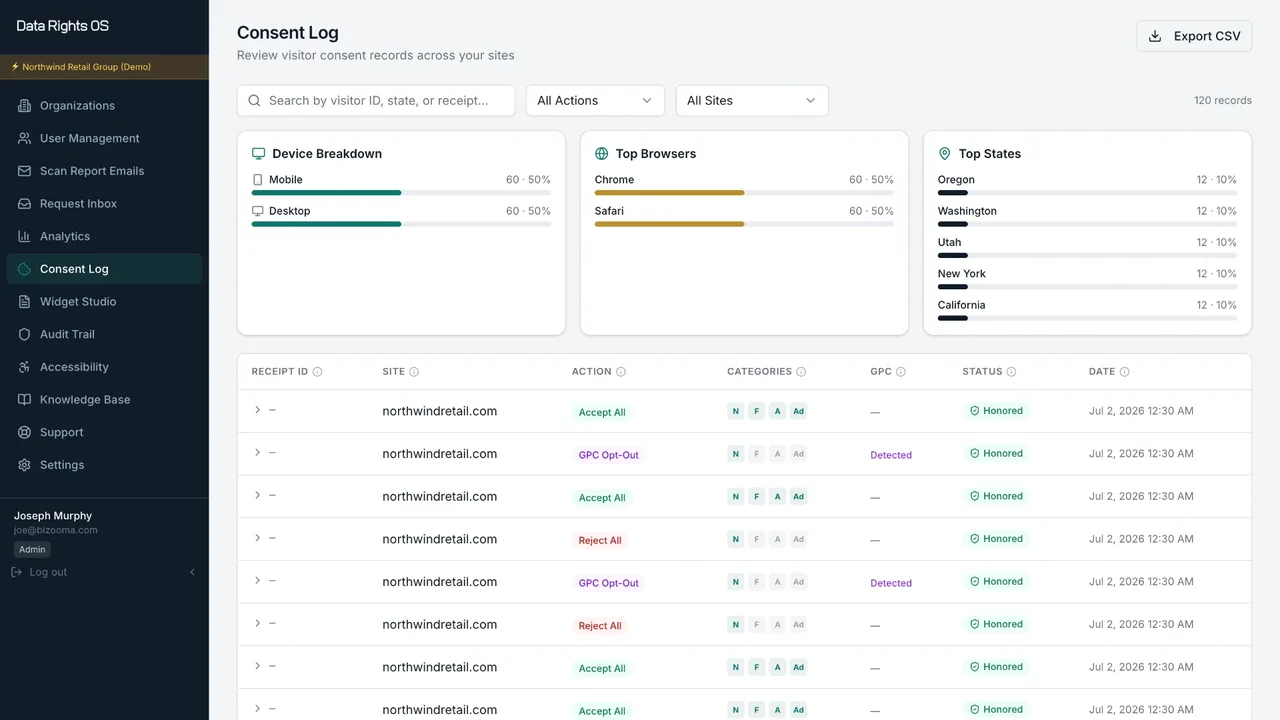Screen dimensions: 1280x720
Task: Click the globe icon in Top Browsers title
Action: [x=602, y=154]
